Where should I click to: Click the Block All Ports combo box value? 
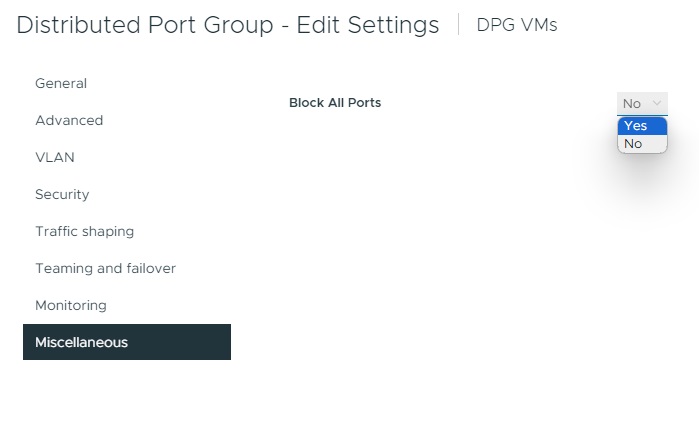coord(632,103)
